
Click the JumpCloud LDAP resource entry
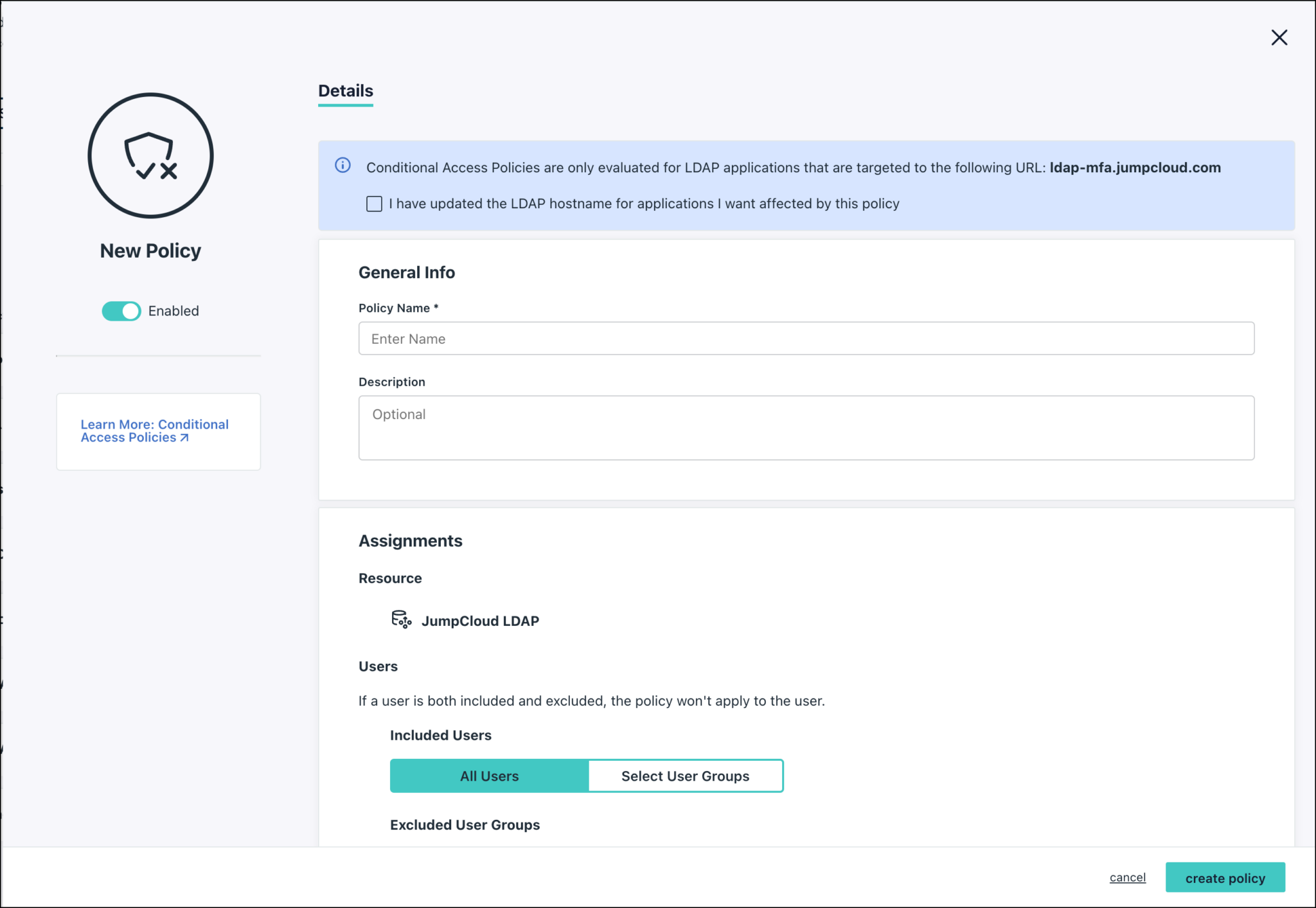coord(480,620)
